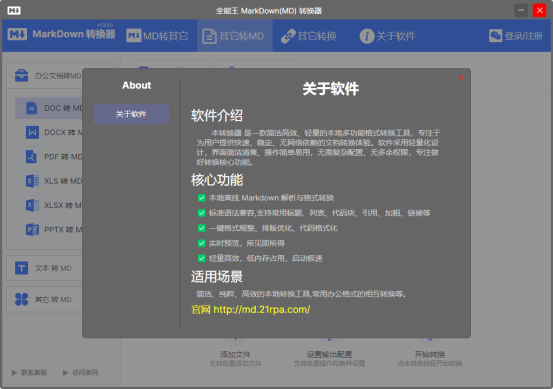Minimize the MarkDown converter window
553x389 pixels.
521,10
